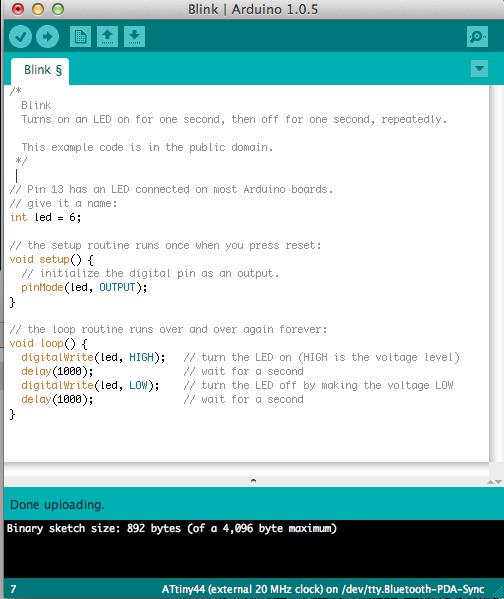This screenshot has width=504, height=599.
Task: Click the green zoom window button
Action: click(58, 9)
